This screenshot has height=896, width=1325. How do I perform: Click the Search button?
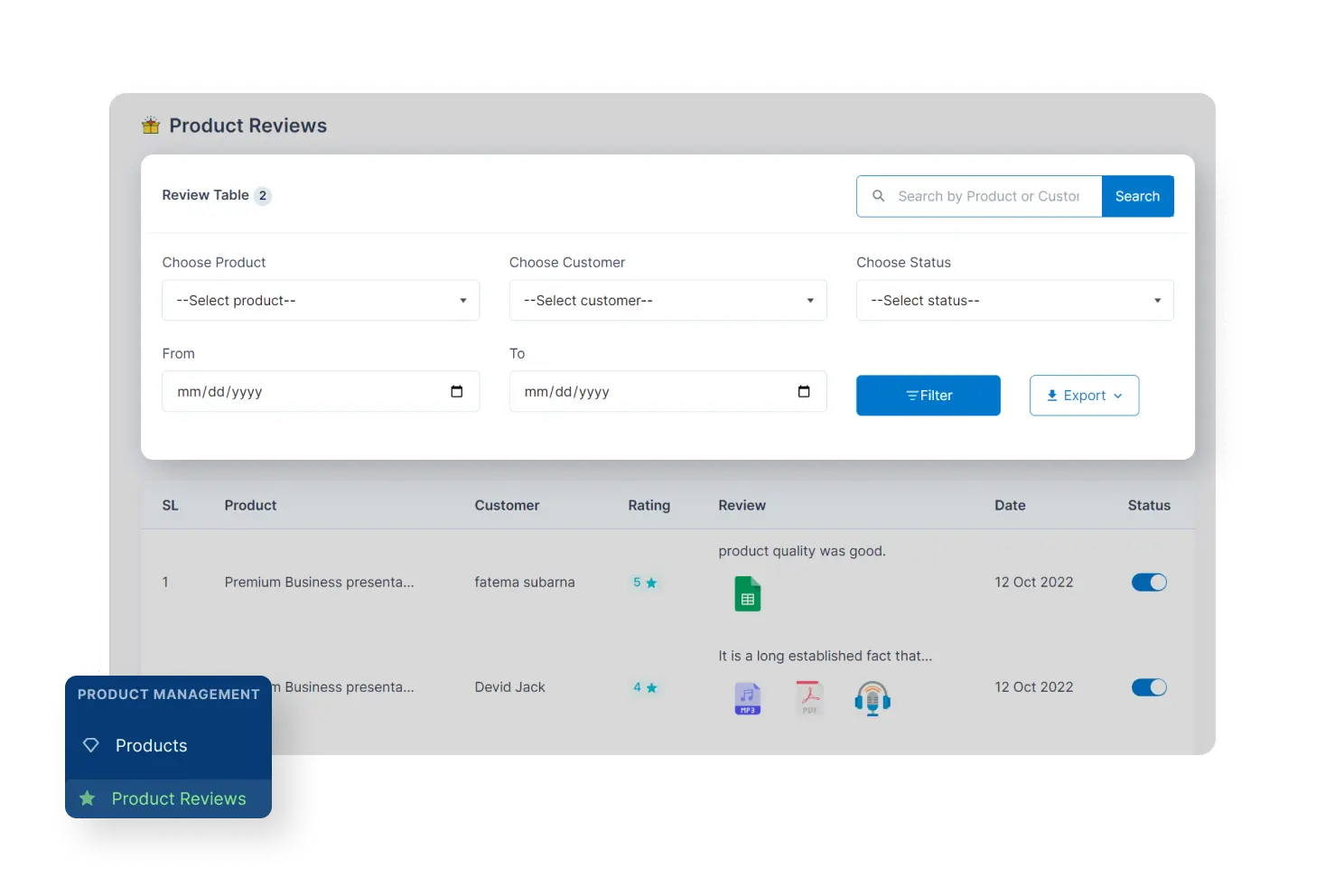pyautogui.click(x=1137, y=196)
